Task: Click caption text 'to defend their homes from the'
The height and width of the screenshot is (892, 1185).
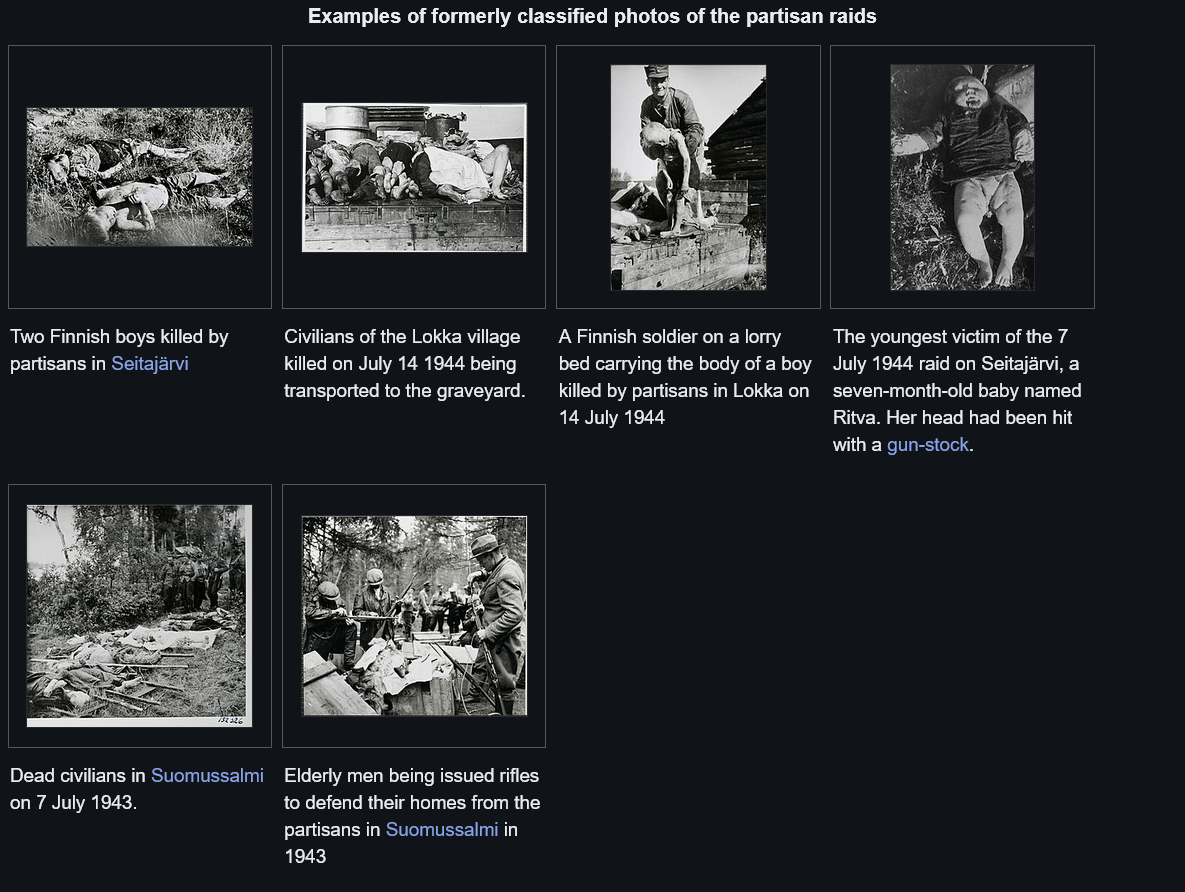Action: [x=412, y=803]
